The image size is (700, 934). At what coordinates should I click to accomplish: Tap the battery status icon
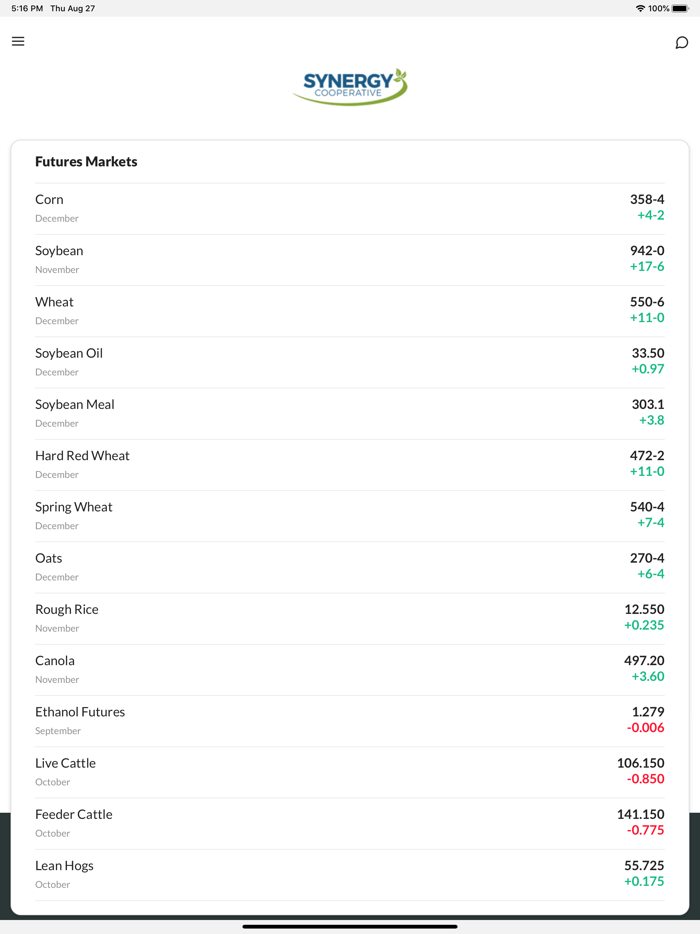pos(680,8)
